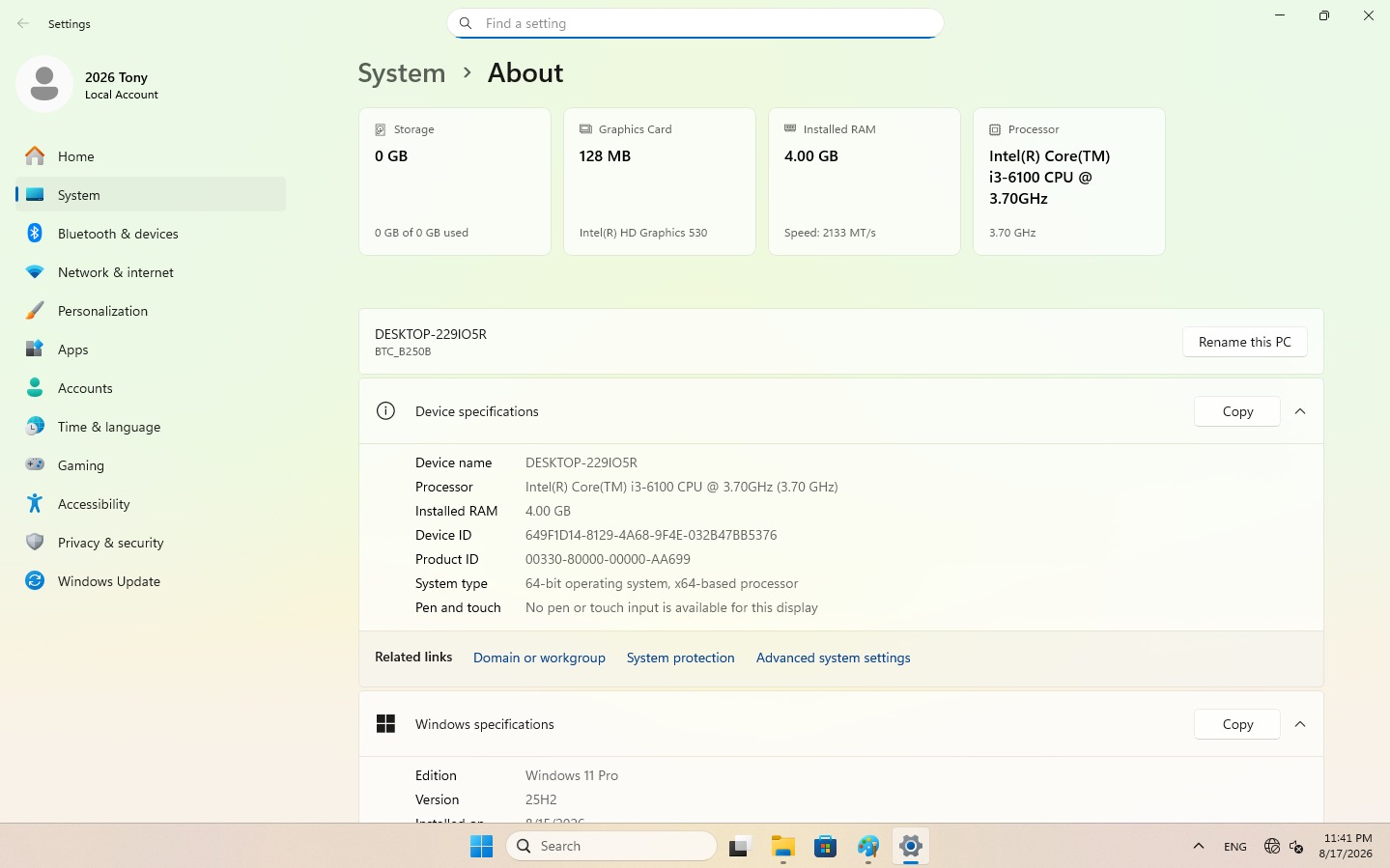The height and width of the screenshot is (868, 1390).
Task: Click the Gaming controller icon
Action: pos(35,464)
